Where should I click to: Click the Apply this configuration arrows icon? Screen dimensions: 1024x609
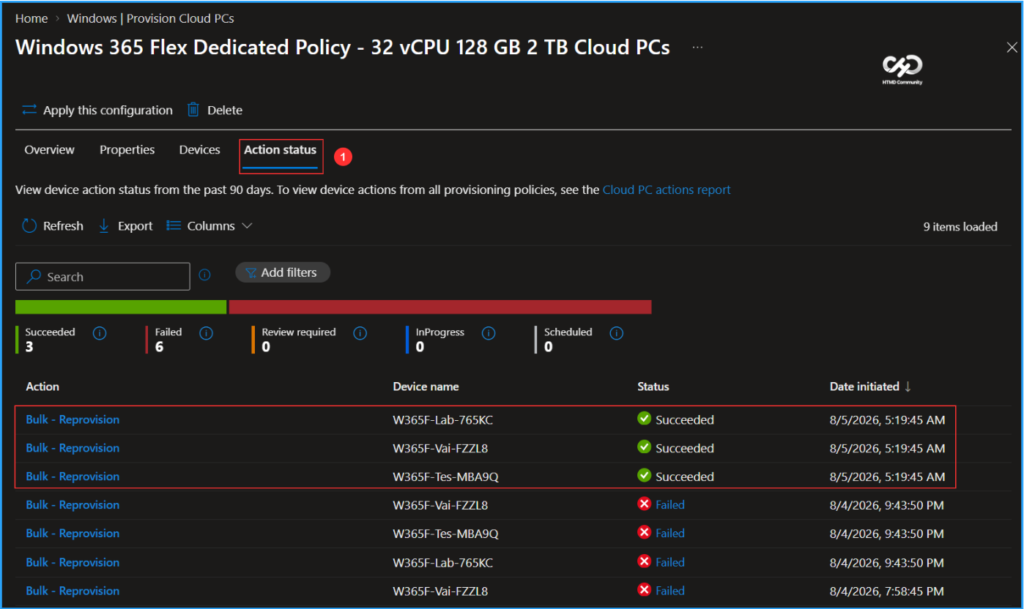29,110
